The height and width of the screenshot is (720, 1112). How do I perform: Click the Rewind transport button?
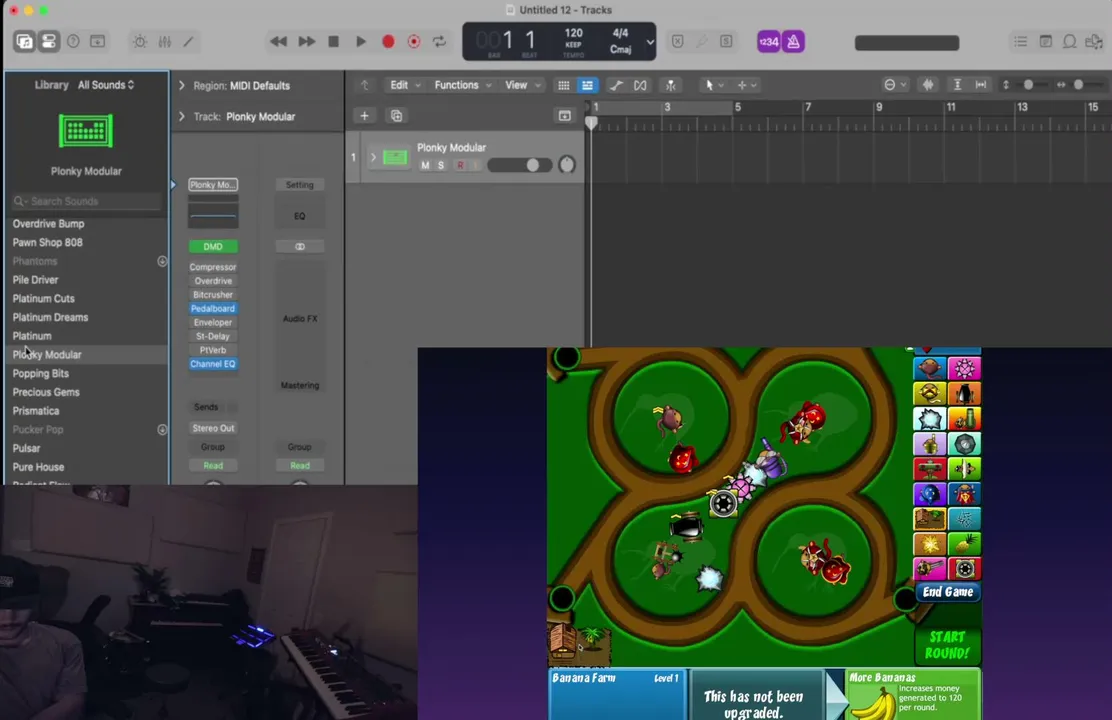[x=279, y=42]
